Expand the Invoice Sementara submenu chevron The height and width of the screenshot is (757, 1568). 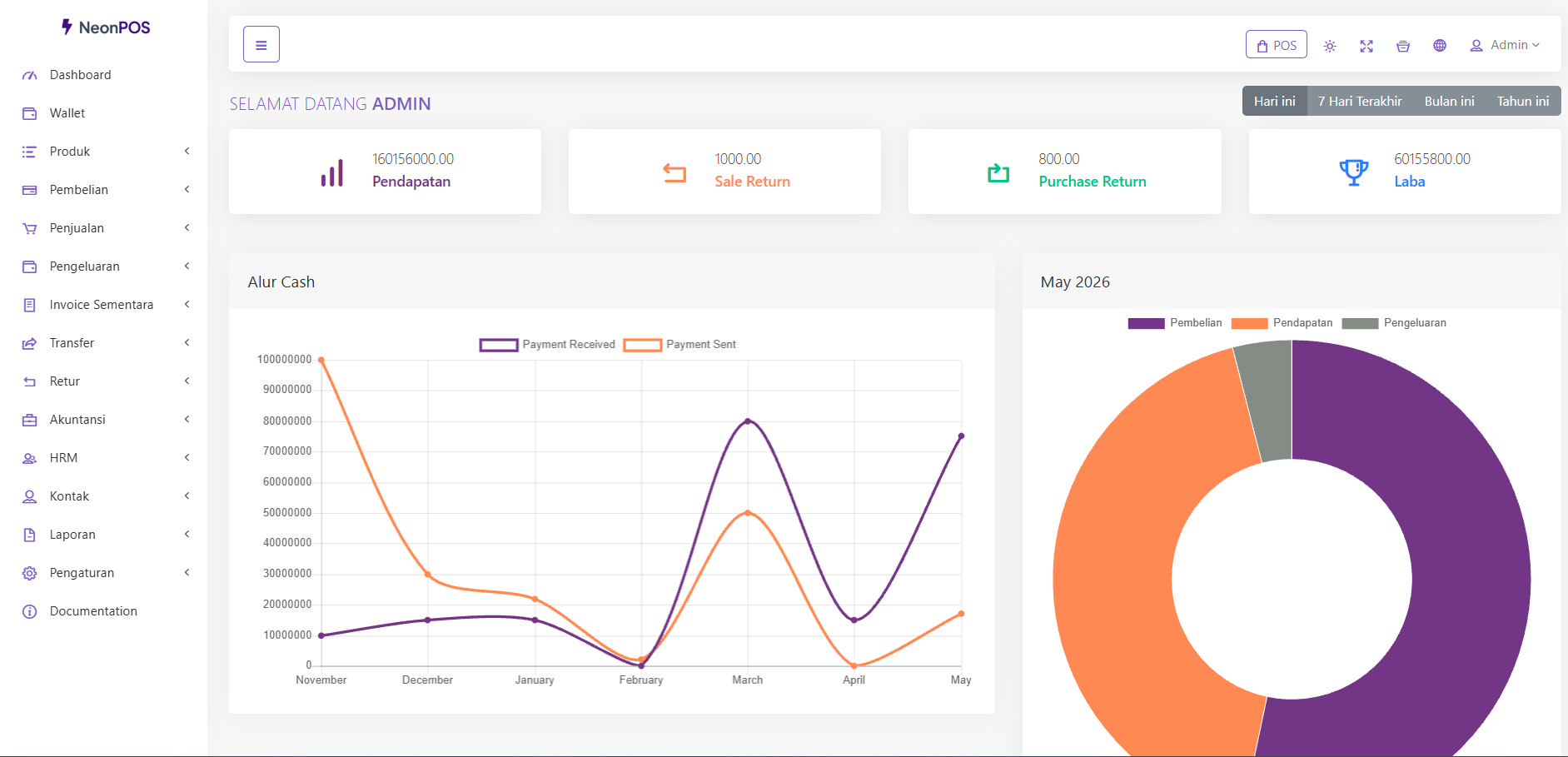(x=187, y=304)
